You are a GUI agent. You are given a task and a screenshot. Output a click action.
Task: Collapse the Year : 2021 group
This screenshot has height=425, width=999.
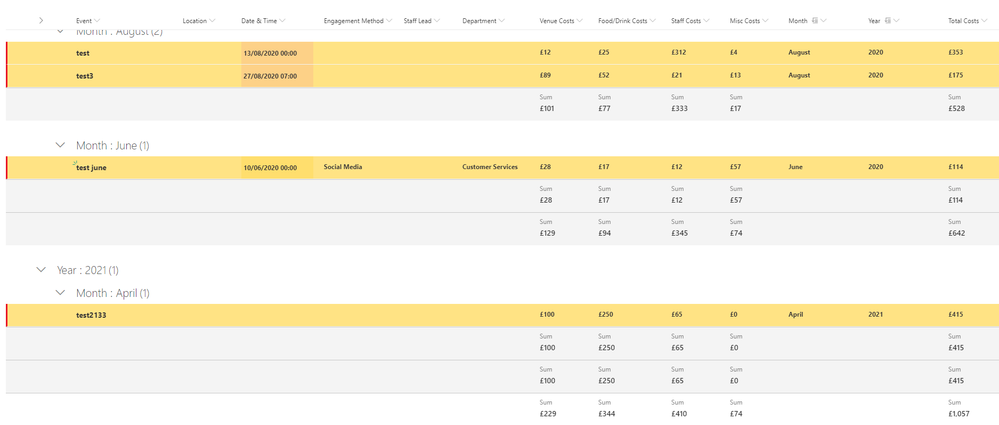(41, 270)
